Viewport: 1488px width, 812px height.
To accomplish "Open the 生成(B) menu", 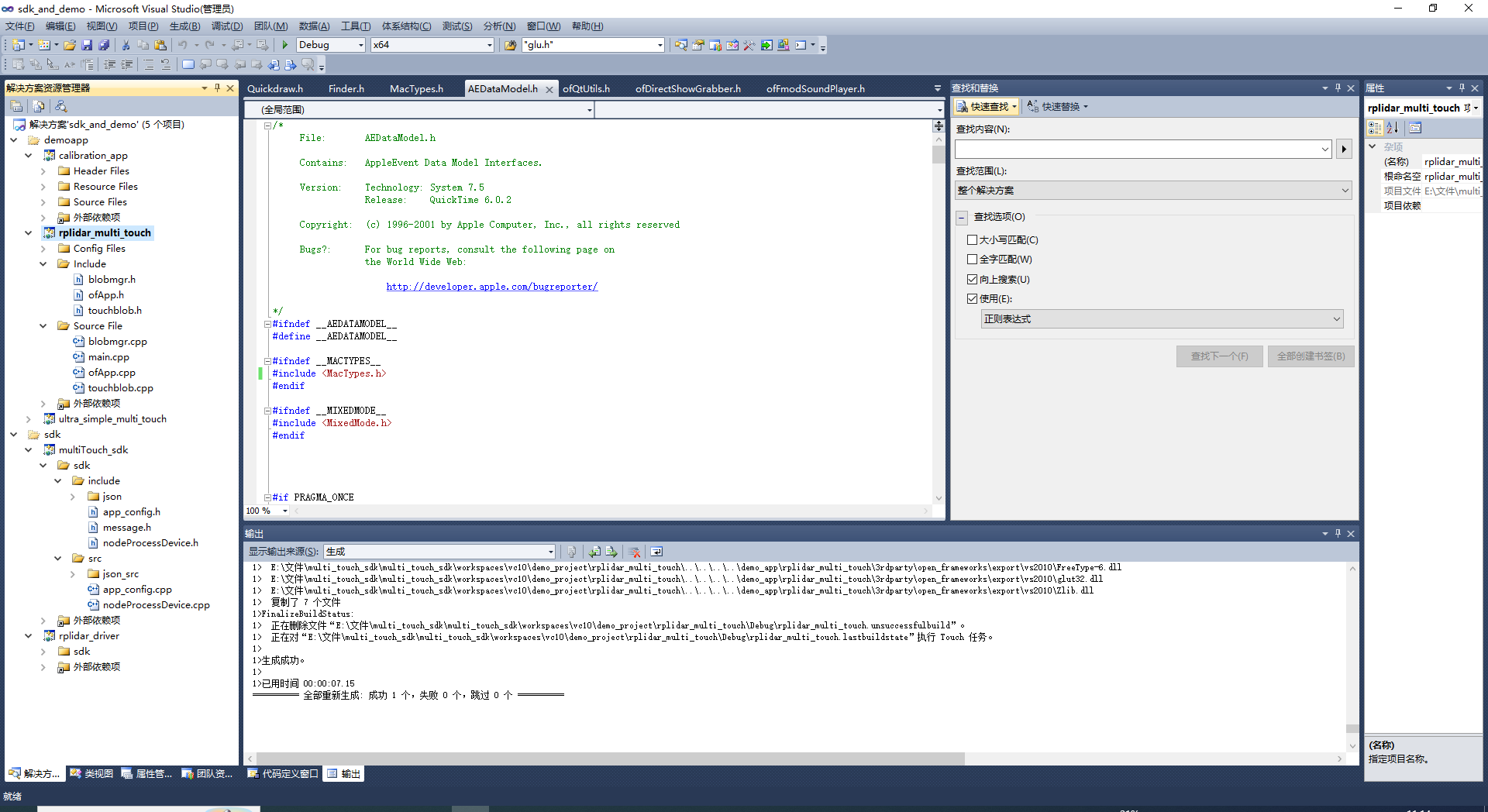I will (184, 26).
